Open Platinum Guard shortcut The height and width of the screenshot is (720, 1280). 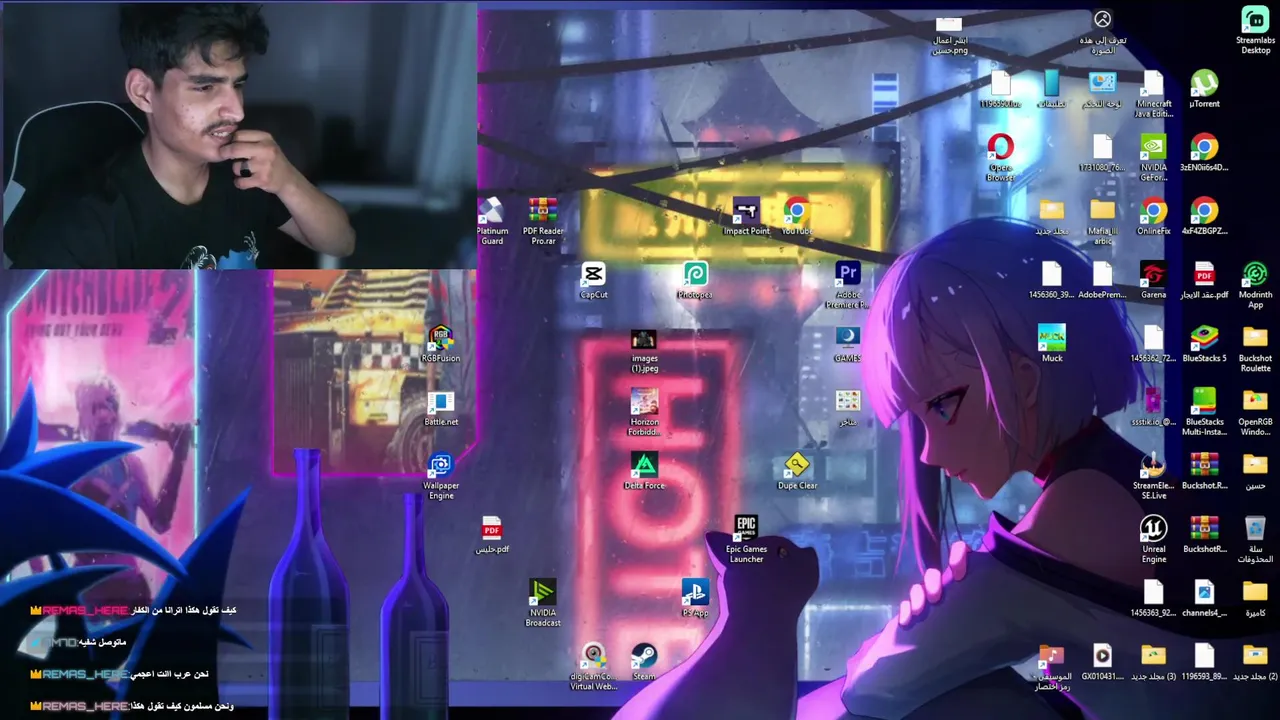click(492, 221)
